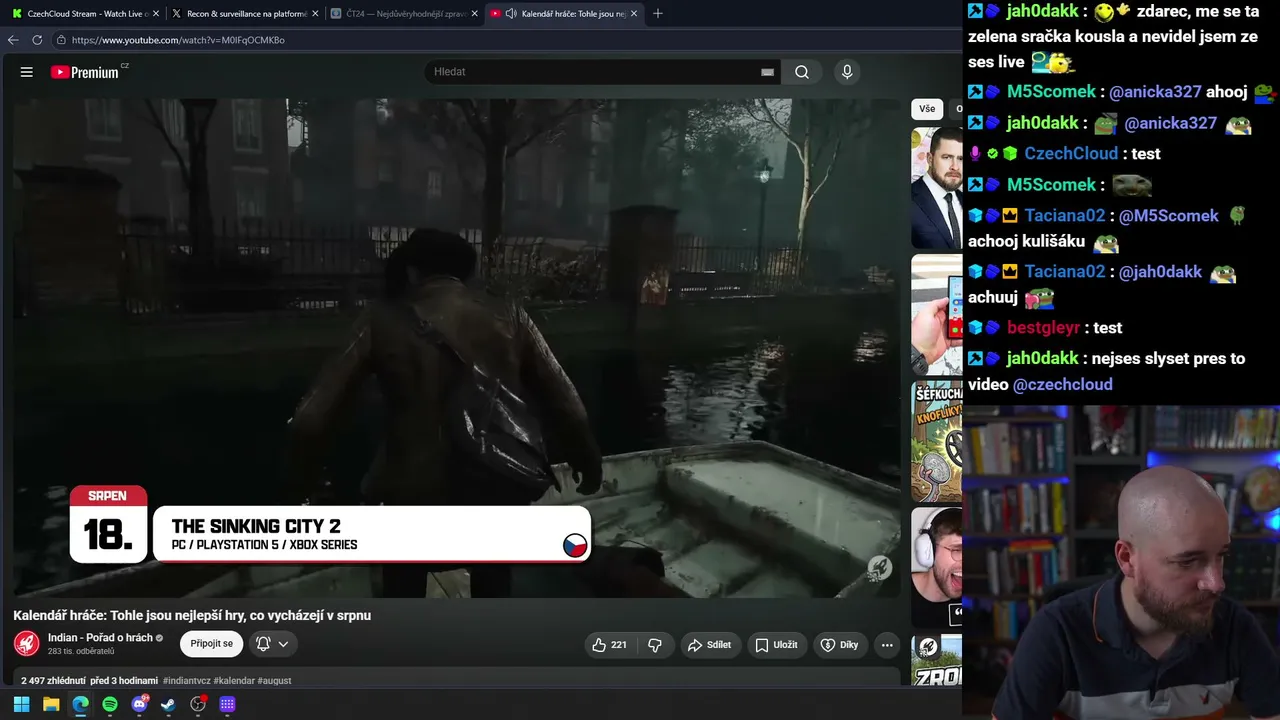
Task: Dislike the video with thumbs down
Action: pos(655,645)
